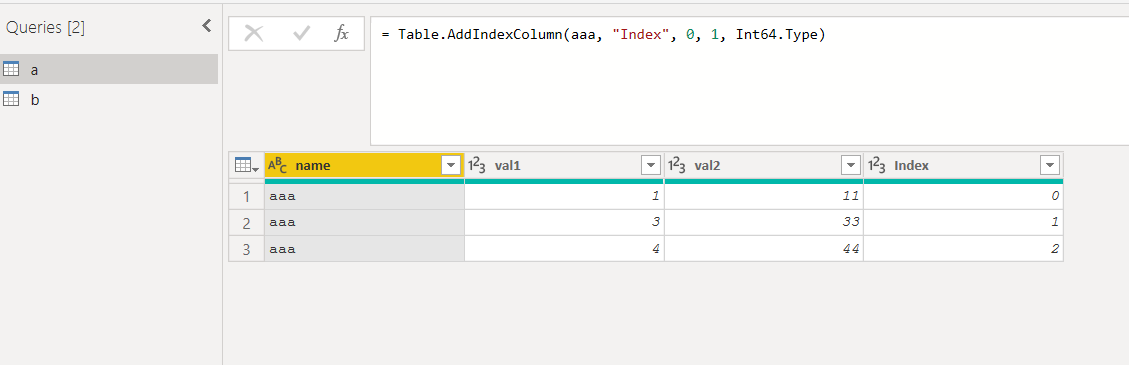Image resolution: width=1129 pixels, height=365 pixels.
Task: Confirm formula with checkmark icon
Action: 301,33
